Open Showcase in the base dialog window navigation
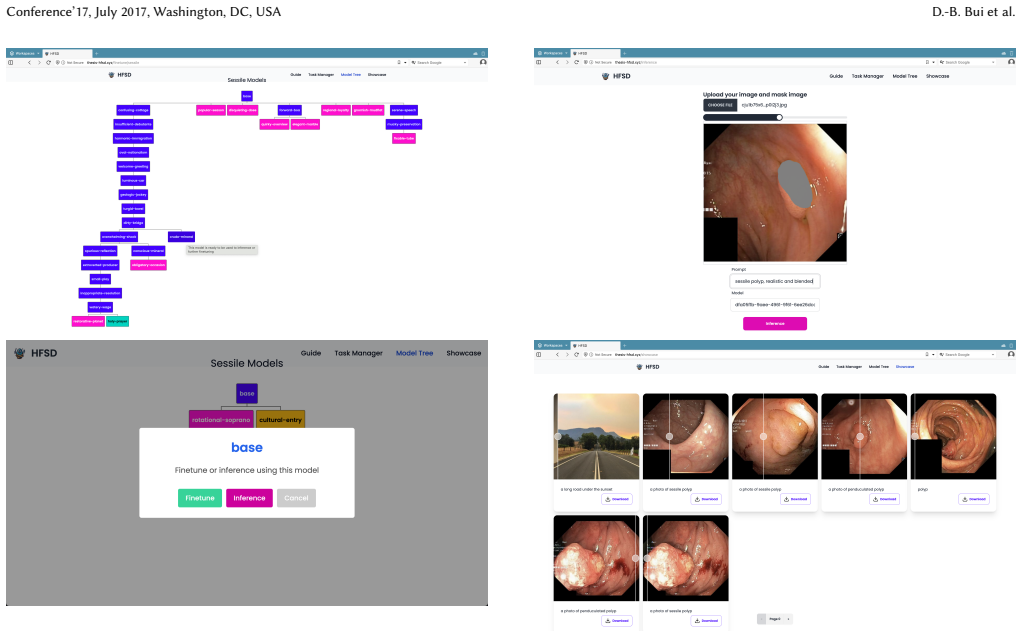Screen dimensions: 1022x631 tap(463, 353)
